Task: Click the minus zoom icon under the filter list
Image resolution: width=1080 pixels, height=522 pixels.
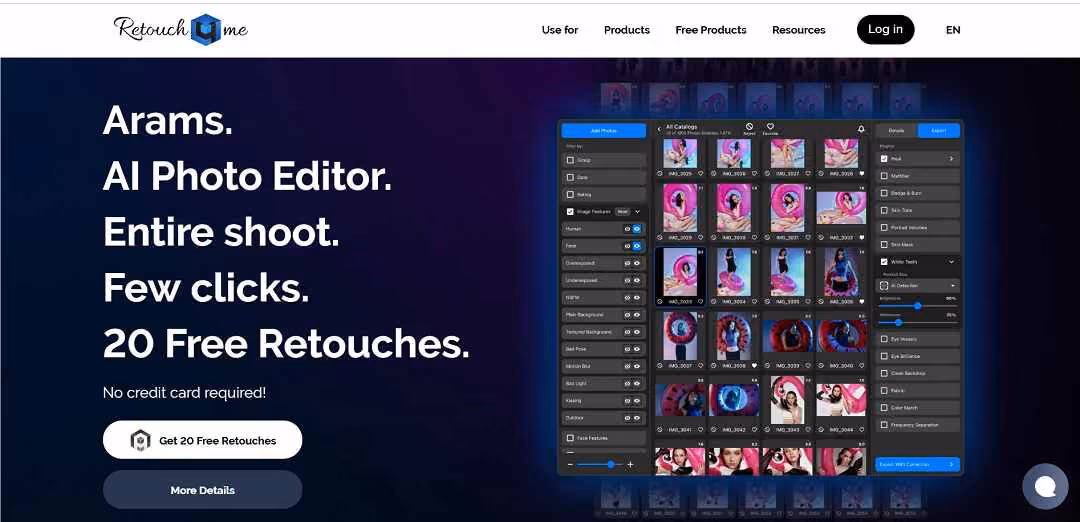Action: tap(570, 465)
